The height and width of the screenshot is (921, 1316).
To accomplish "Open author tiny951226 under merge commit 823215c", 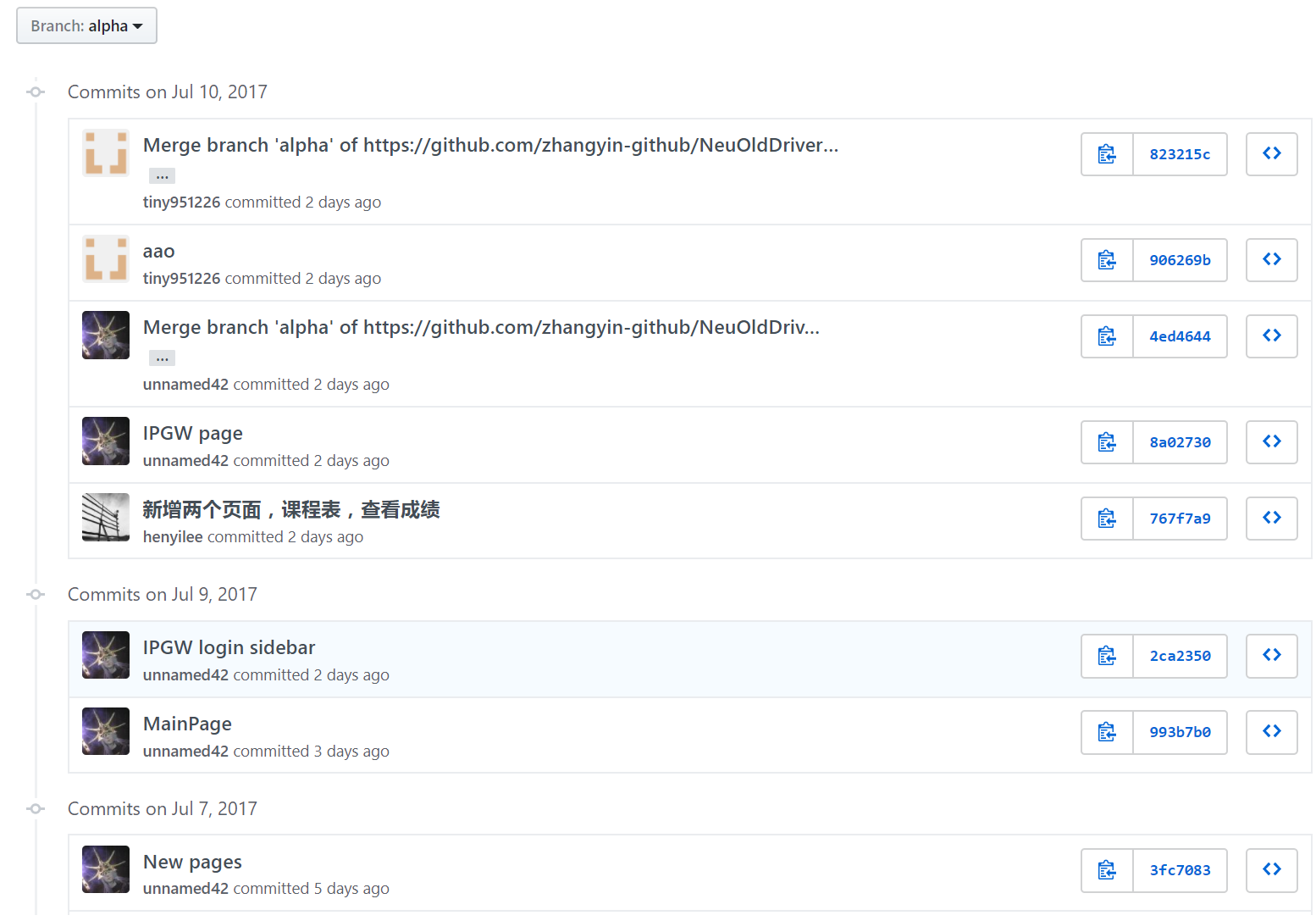I will click(x=181, y=203).
